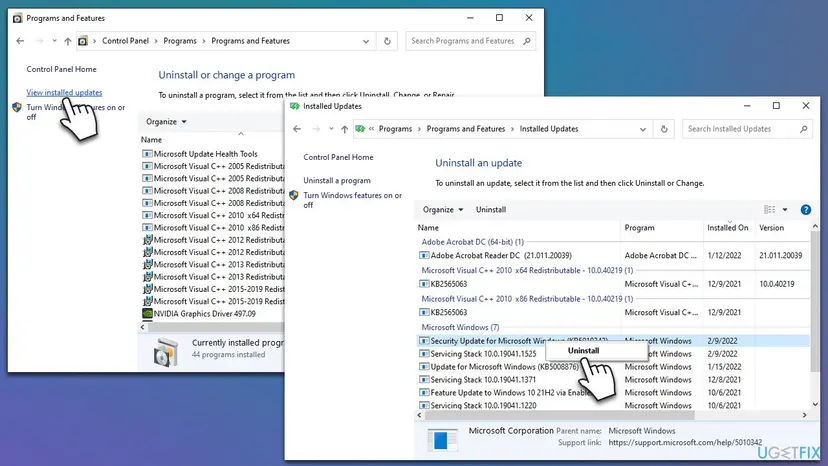Open Control Panel Home in Installed Updates window
828x466 pixels.
(x=338, y=157)
